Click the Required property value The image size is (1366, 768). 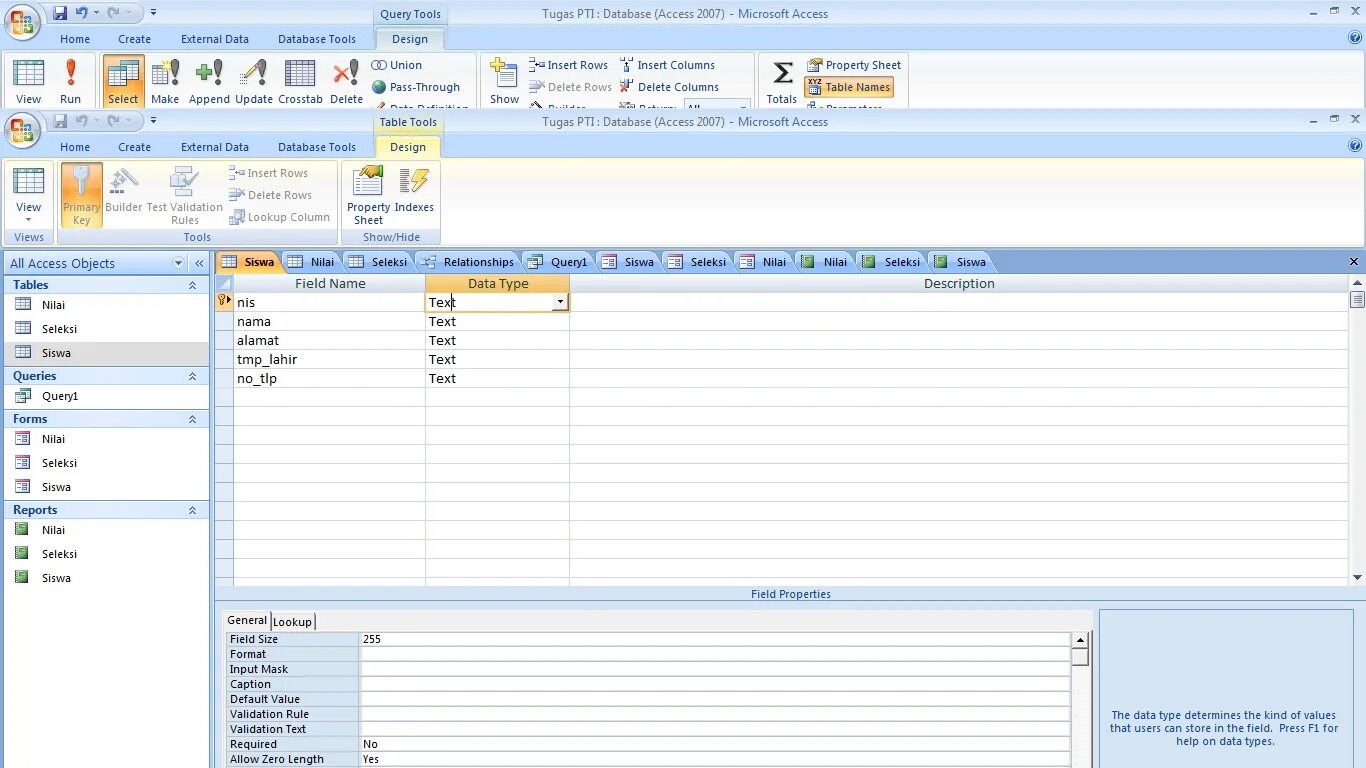coord(715,744)
